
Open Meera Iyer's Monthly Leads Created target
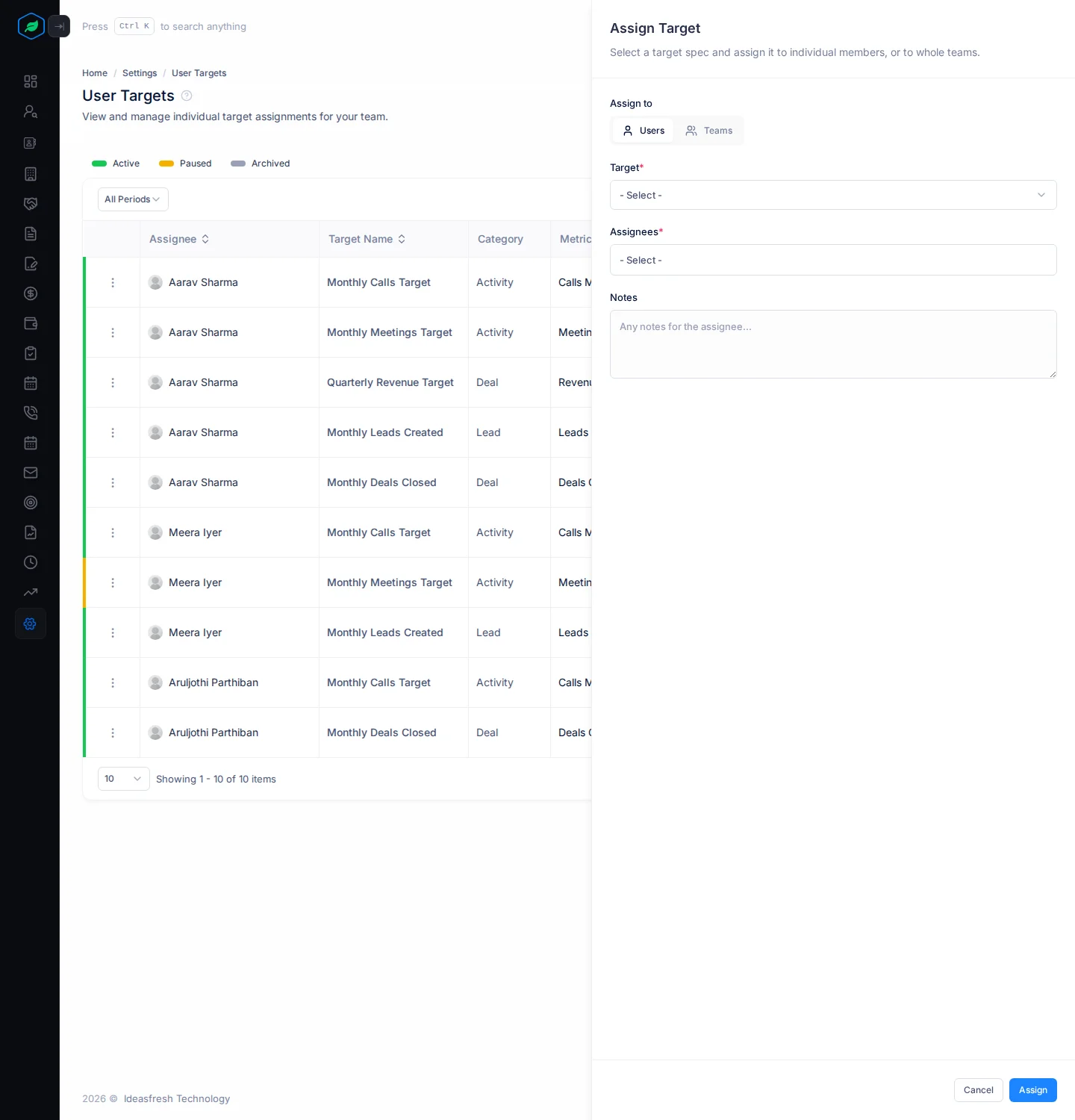point(385,632)
